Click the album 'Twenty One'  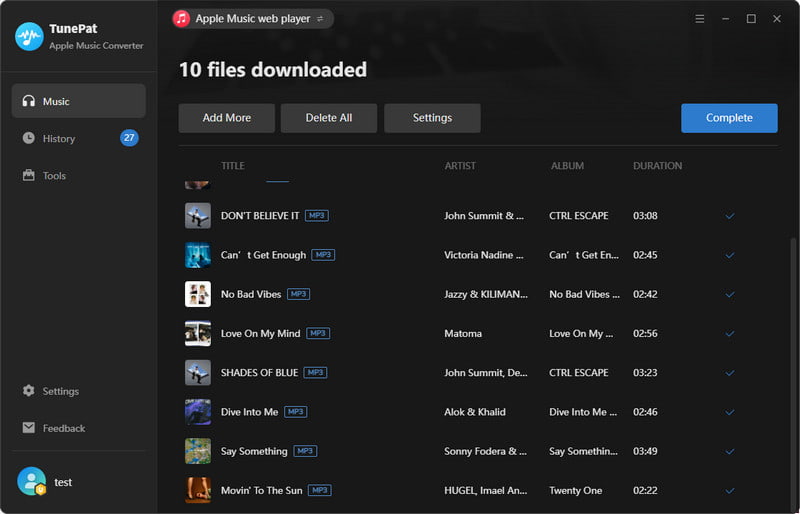coord(576,491)
